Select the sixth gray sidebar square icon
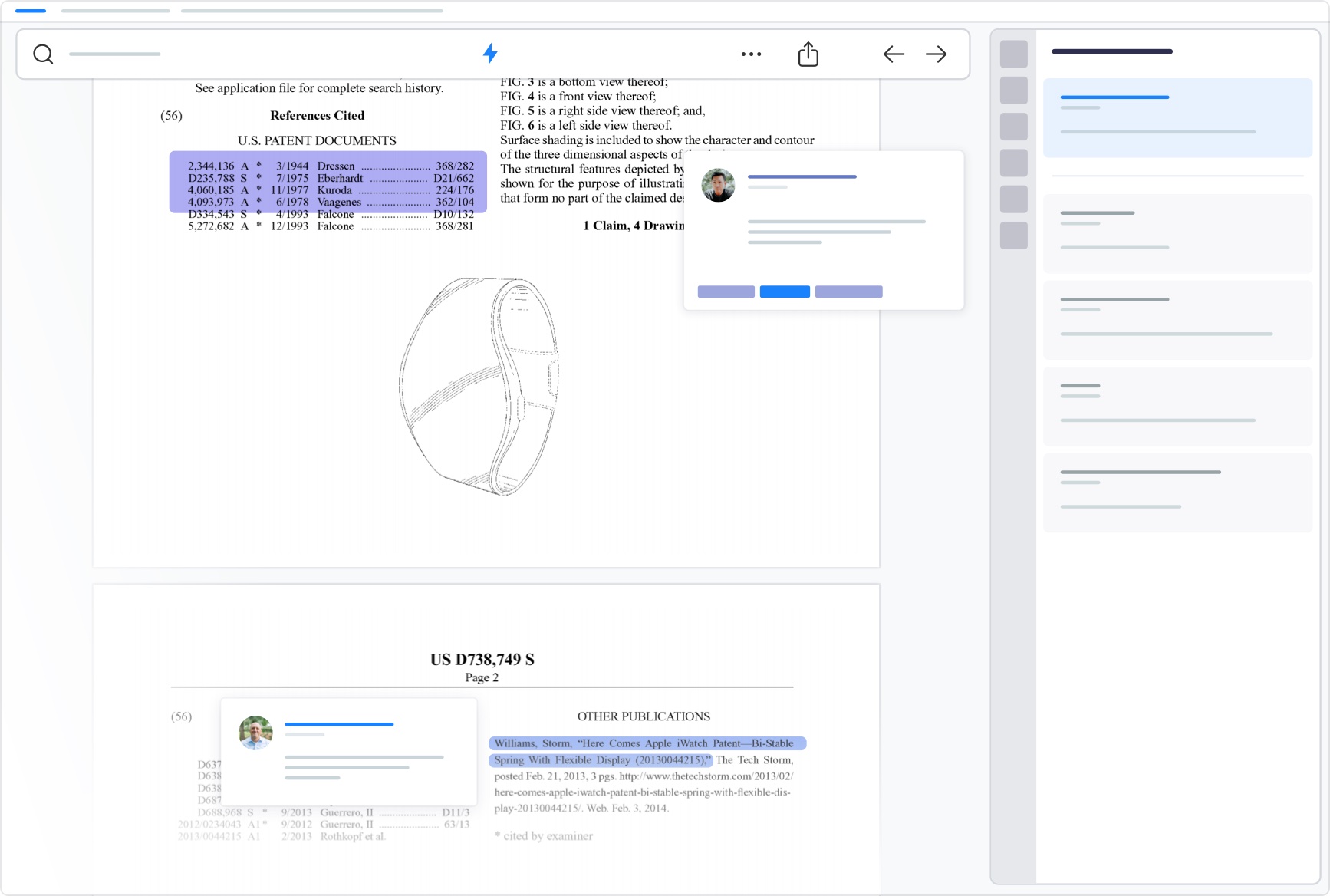This screenshot has width=1330, height=896. [1014, 236]
